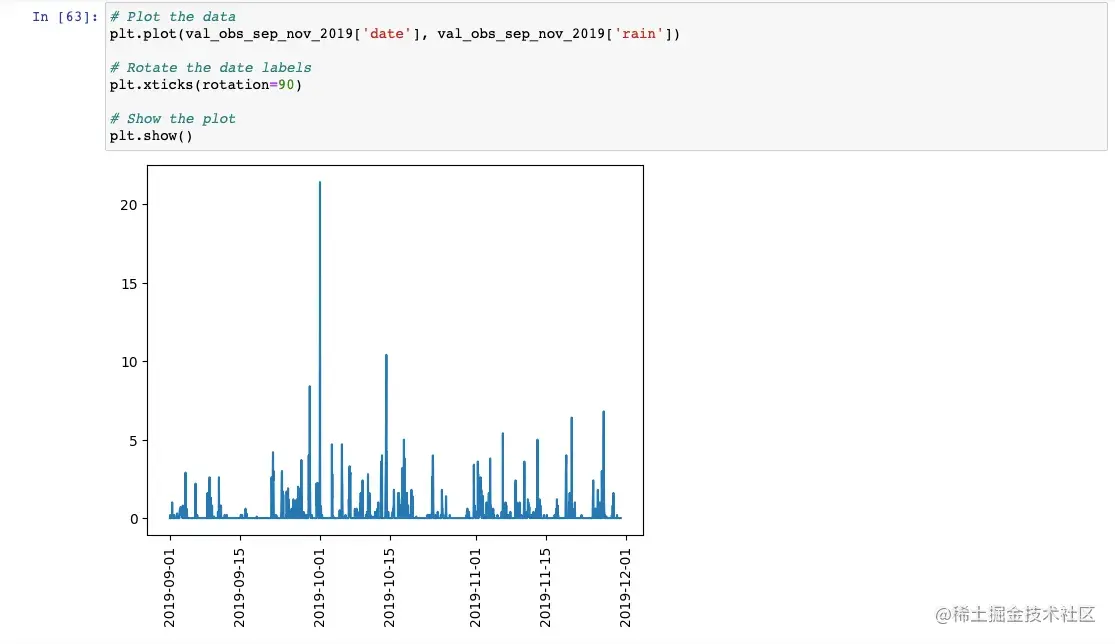Click the '# Plot the data' comment line
The width and height of the screenshot is (1115, 644).
[x=173, y=16]
